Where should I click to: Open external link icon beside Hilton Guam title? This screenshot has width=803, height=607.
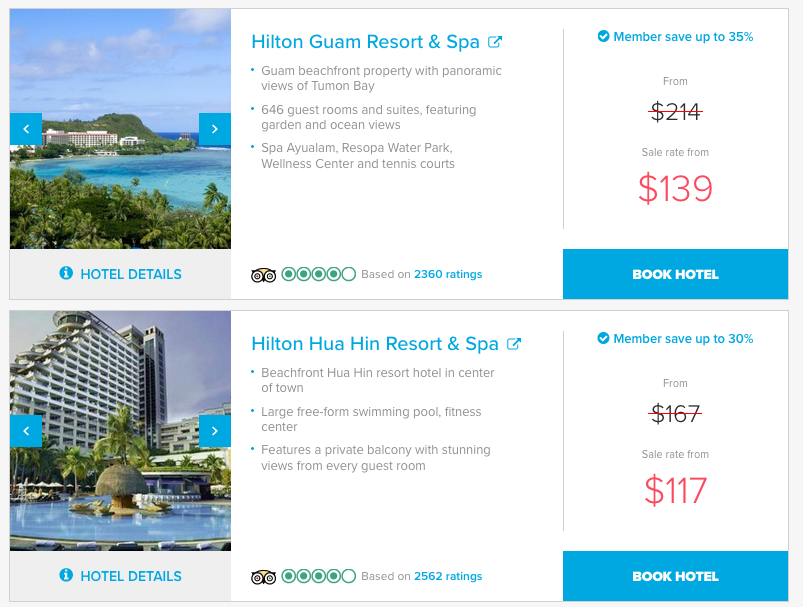[x=495, y=41]
